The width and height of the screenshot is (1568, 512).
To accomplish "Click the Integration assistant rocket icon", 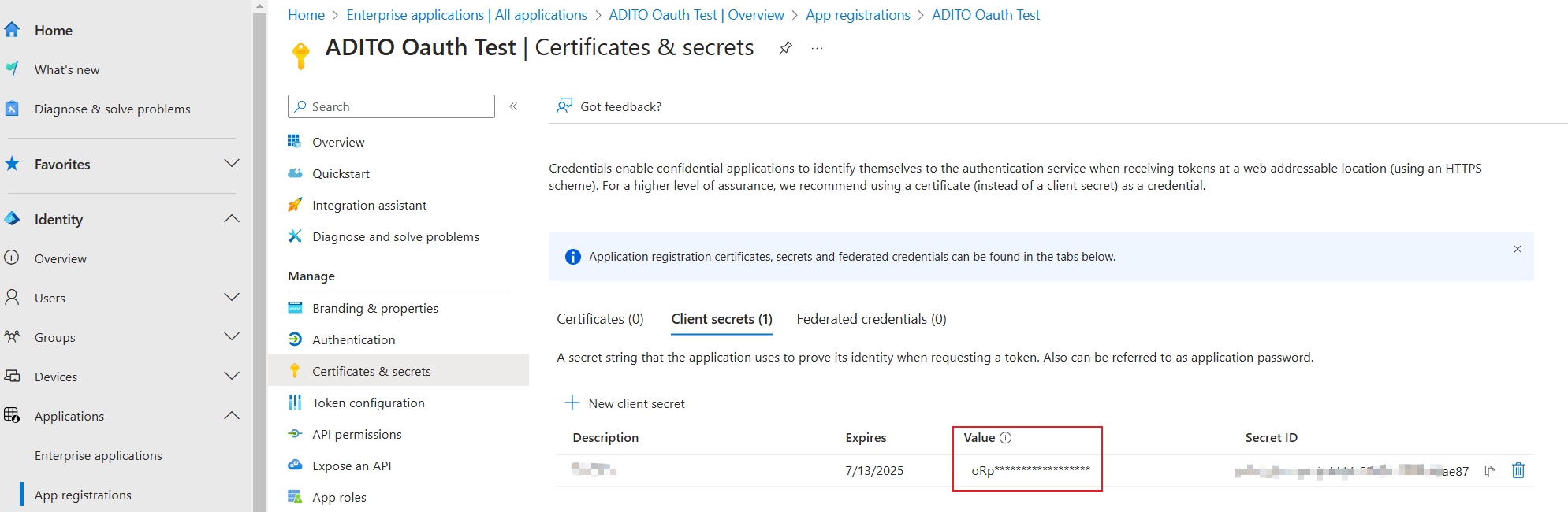I will point(295,204).
